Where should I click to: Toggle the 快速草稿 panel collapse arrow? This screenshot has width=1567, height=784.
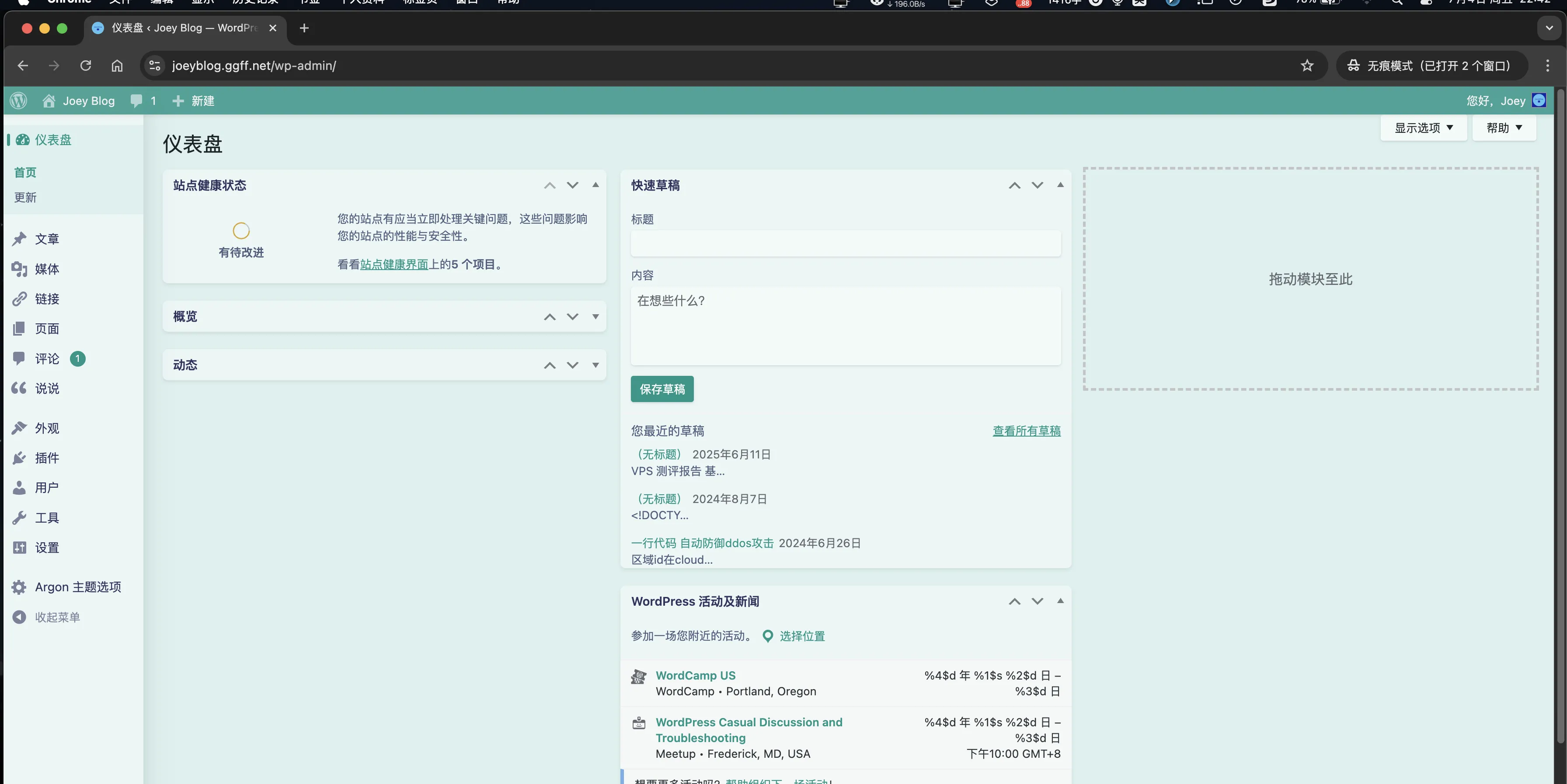point(1060,185)
